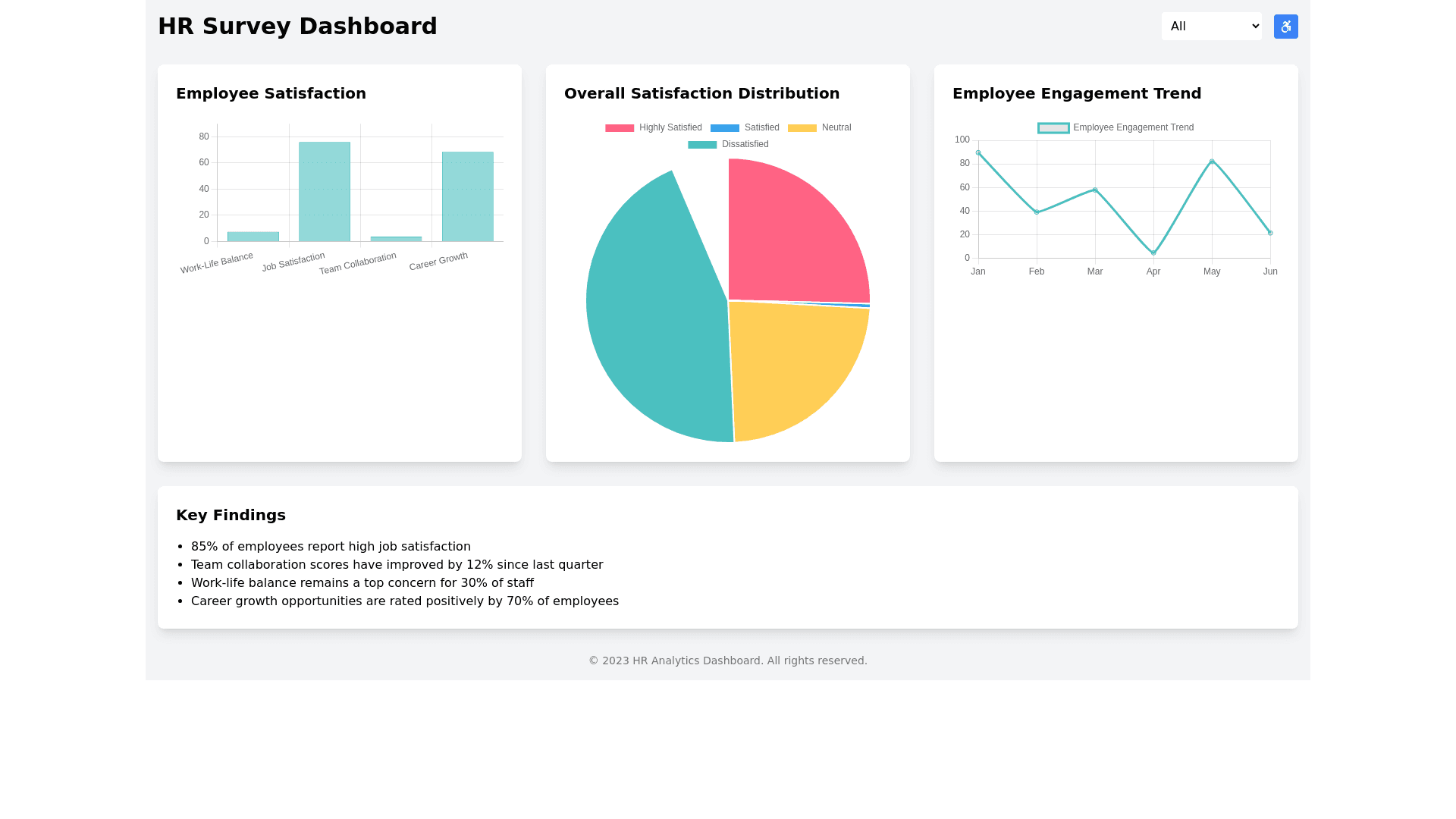Select the Work-Life Balance bar
This screenshot has height=819, width=1456.
[x=253, y=235]
